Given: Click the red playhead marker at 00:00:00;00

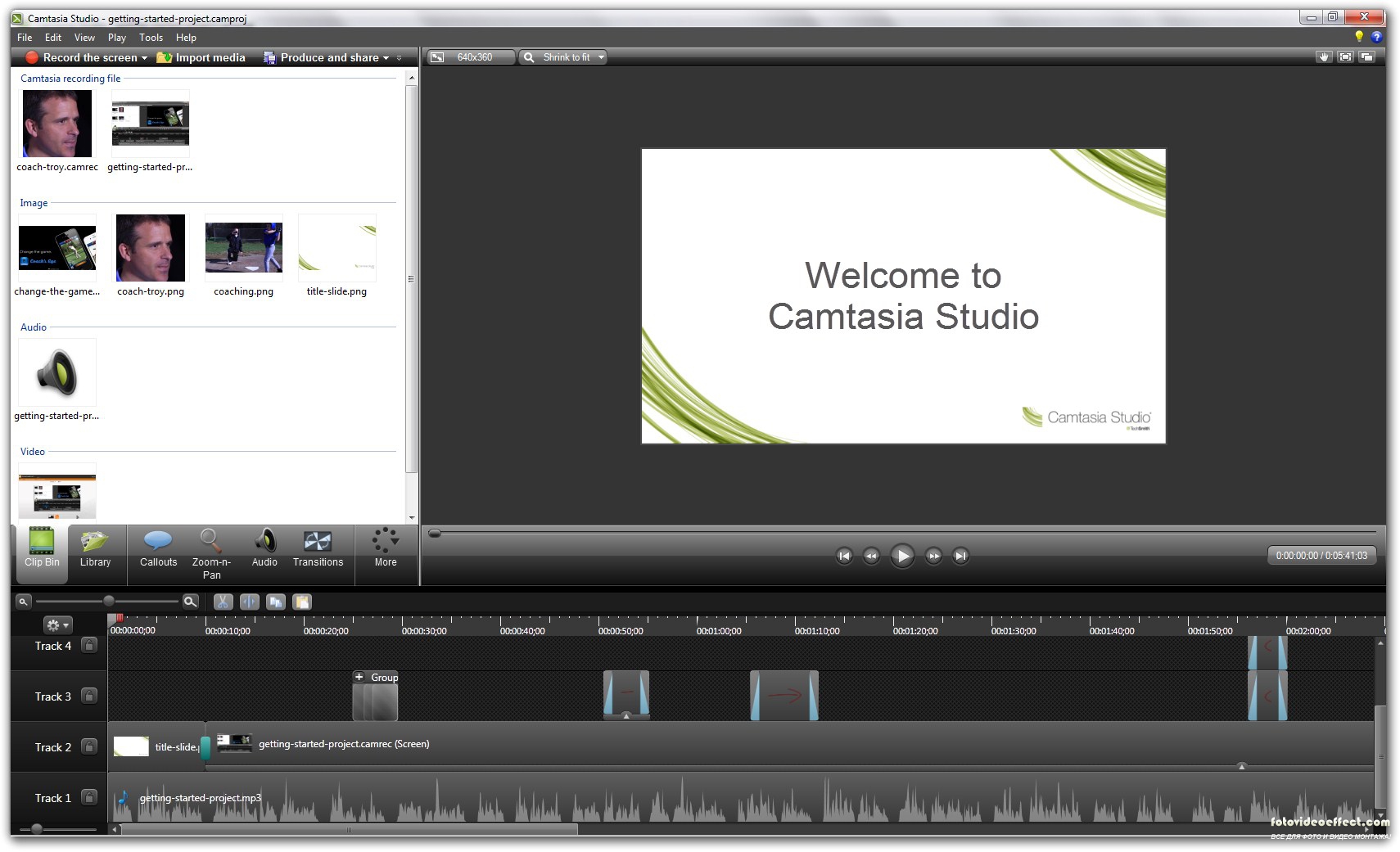Looking at the screenshot, I should (x=119, y=619).
